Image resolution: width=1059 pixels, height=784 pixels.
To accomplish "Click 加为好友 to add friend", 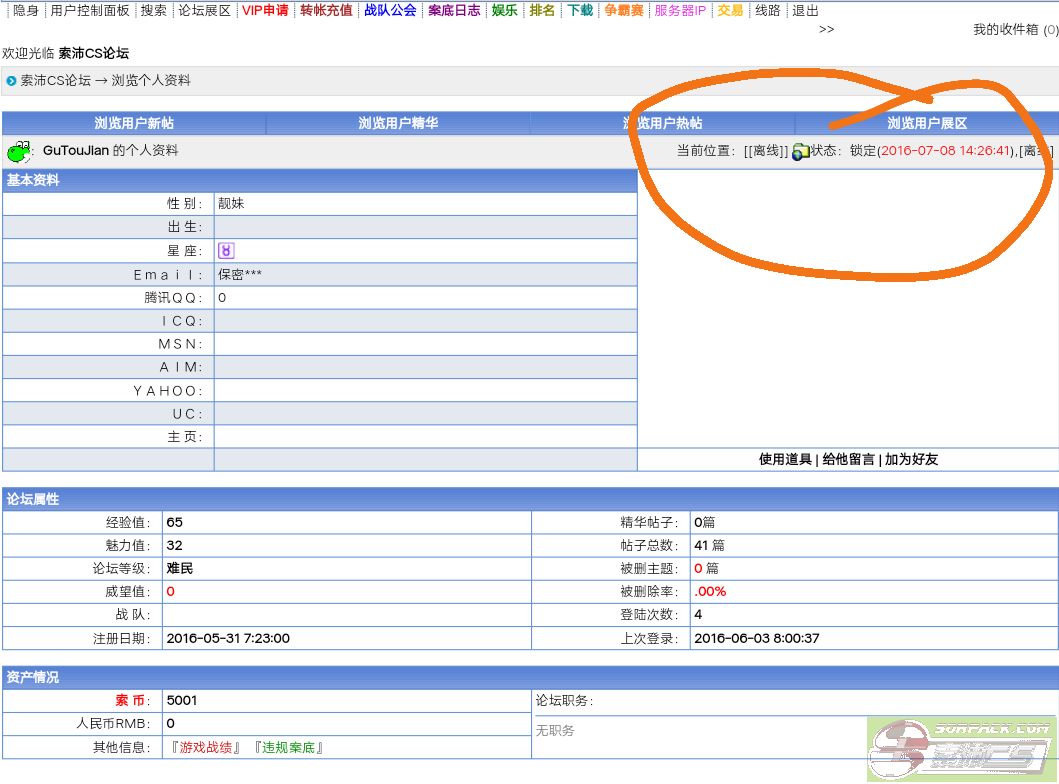I will coord(911,460).
